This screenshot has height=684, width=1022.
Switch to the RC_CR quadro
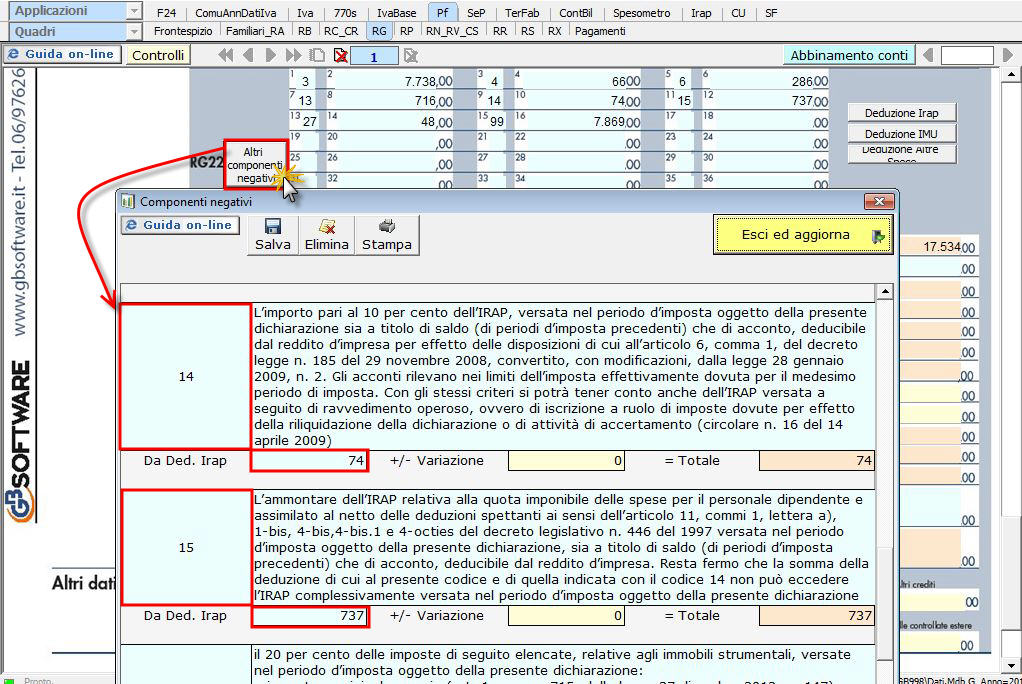(x=341, y=31)
